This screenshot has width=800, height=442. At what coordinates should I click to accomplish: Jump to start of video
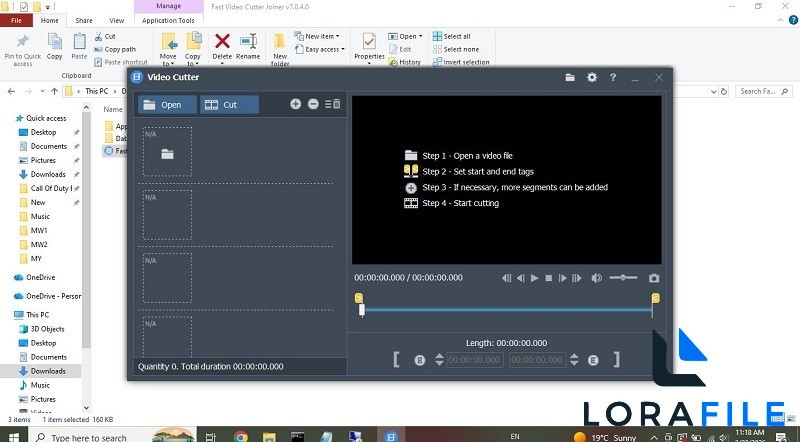(507, 278)
